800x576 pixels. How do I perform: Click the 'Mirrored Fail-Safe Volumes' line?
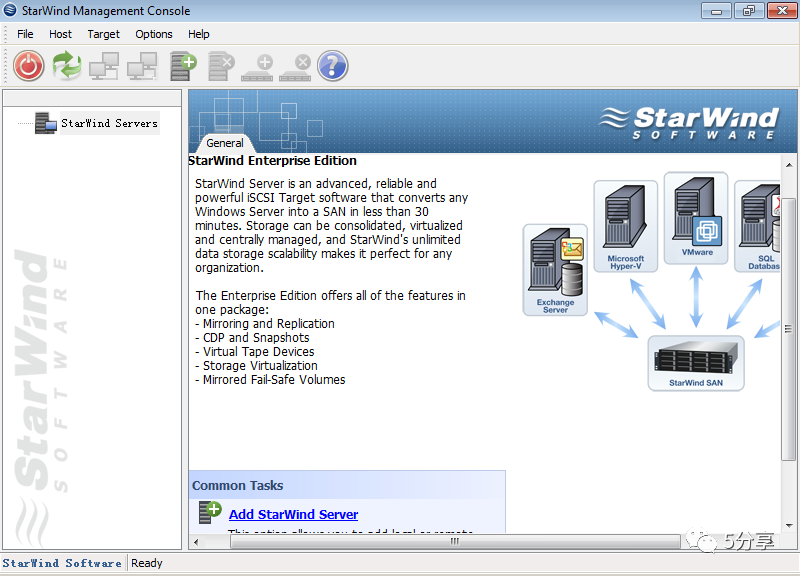point(270,380)
